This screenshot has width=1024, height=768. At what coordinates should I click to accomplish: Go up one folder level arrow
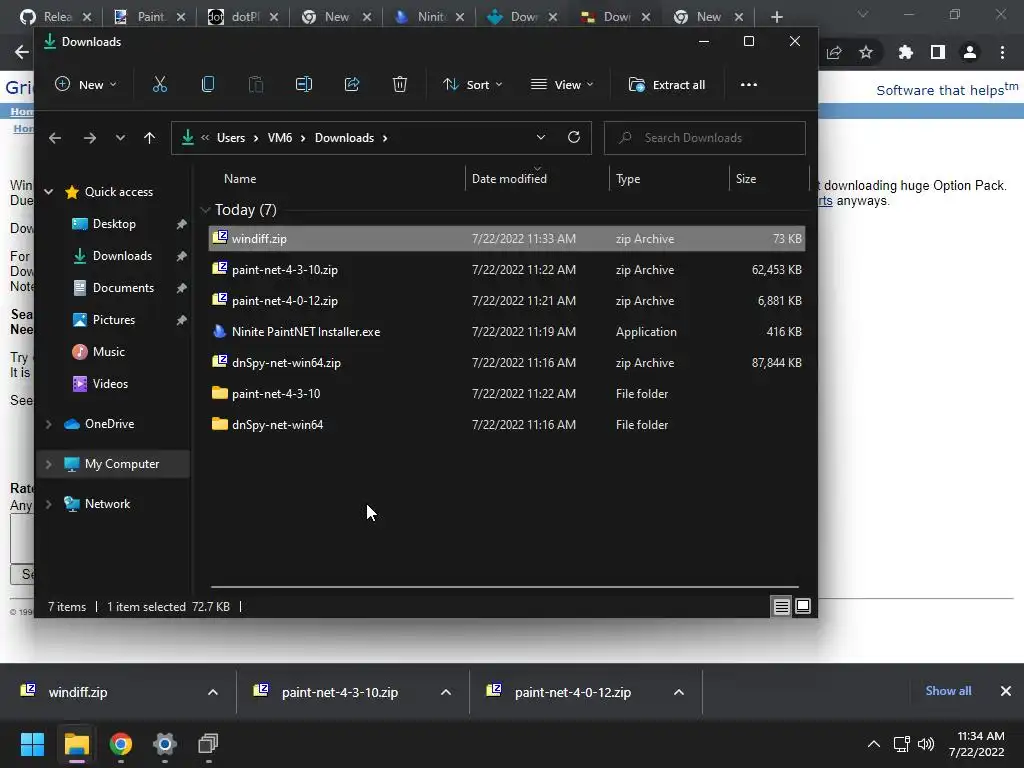[149, 138]
